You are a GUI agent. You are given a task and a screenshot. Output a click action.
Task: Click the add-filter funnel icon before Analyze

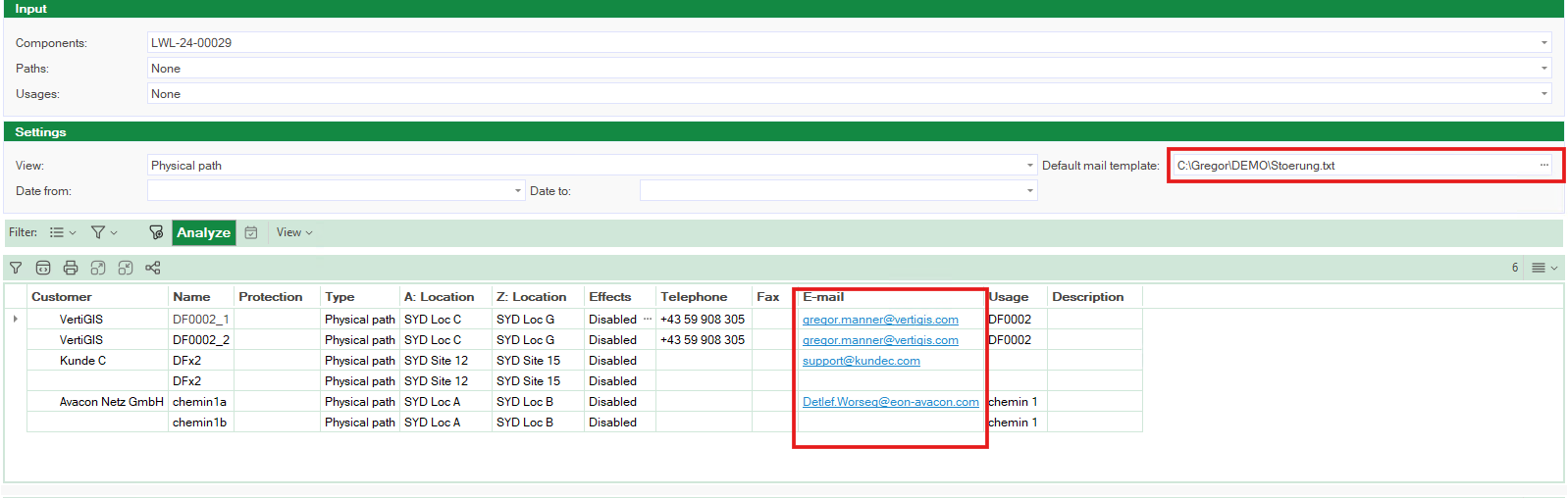coord(156,232)
